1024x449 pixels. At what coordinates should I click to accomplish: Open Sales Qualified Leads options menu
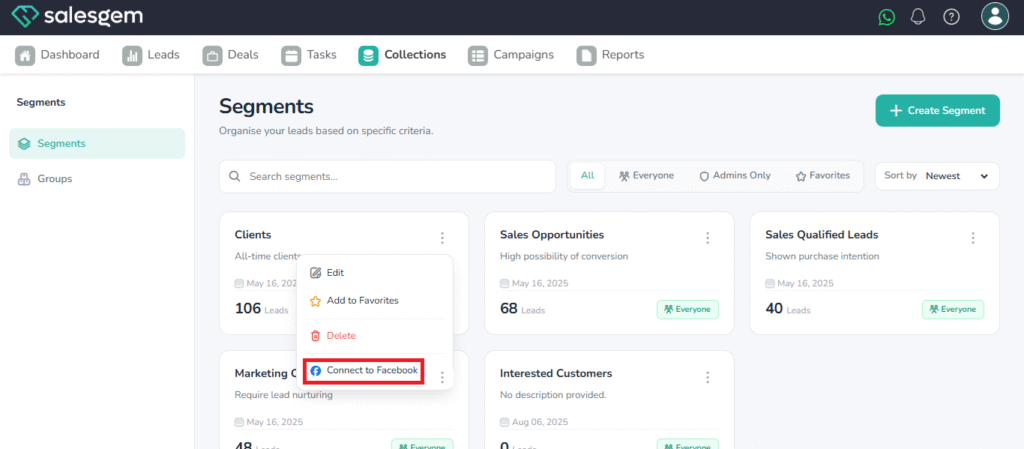pyautogui.click(x=972, y=238)
